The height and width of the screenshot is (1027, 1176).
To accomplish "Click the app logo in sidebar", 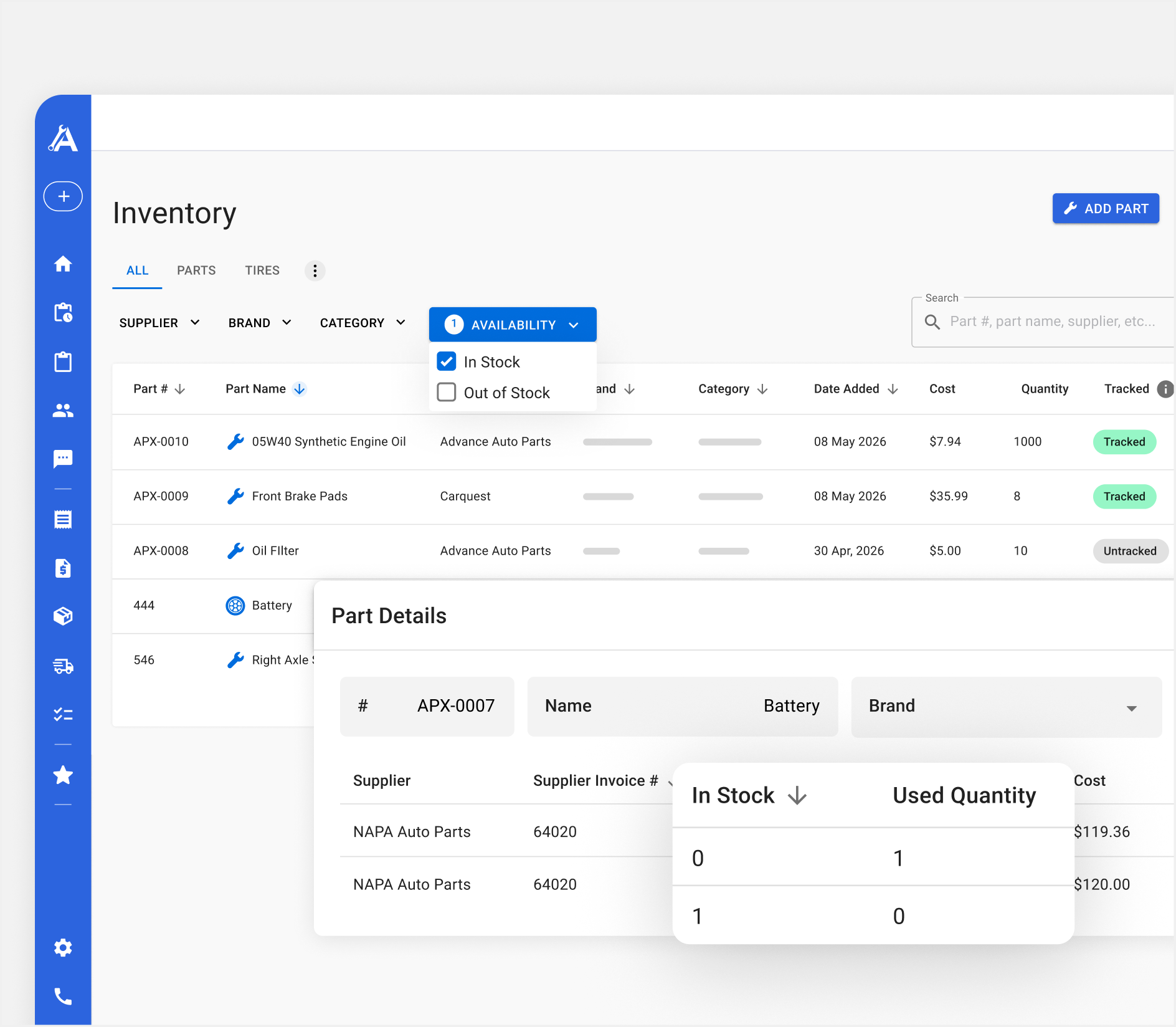I will pos(63,138).
